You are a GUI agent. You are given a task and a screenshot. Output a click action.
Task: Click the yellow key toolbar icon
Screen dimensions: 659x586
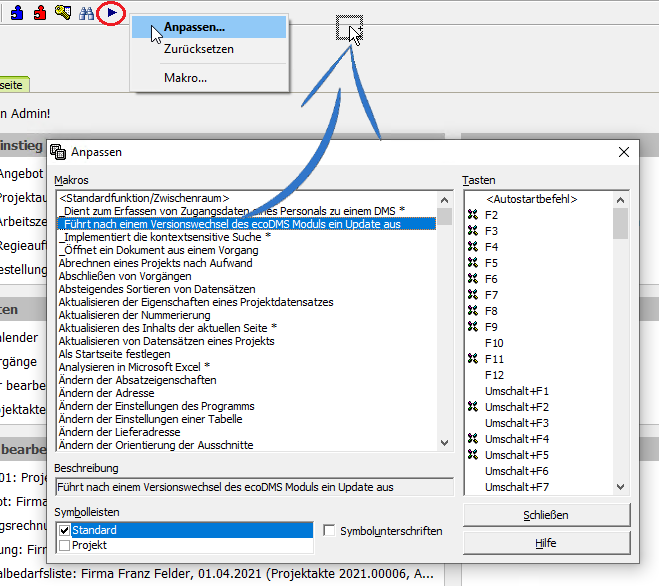pos(63,13)
